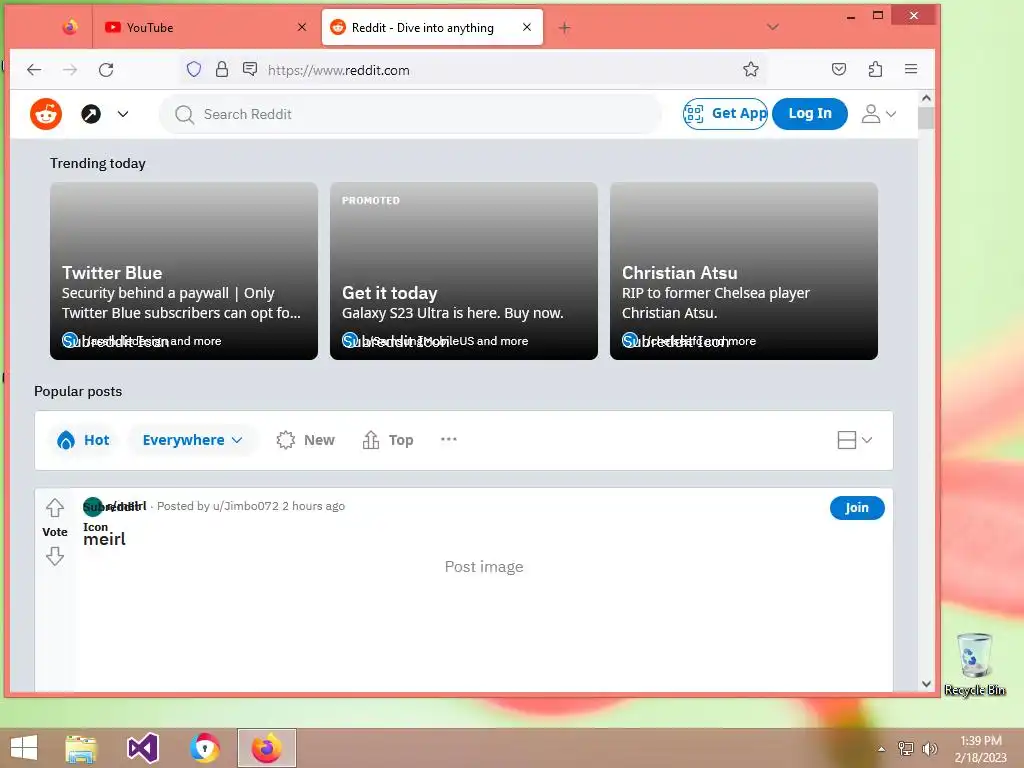
Task: Upvote the meirl post
Action: pyautogui.click(x=55, y=507)
